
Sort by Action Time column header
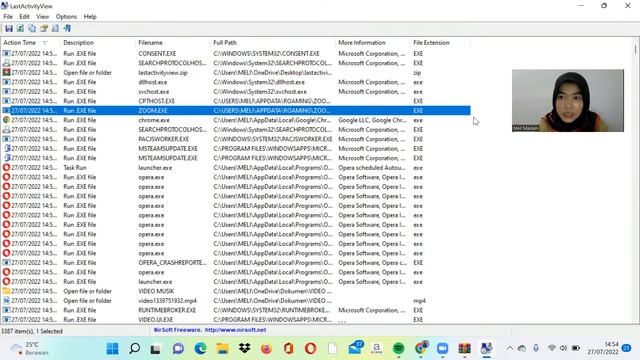(30, 42)
